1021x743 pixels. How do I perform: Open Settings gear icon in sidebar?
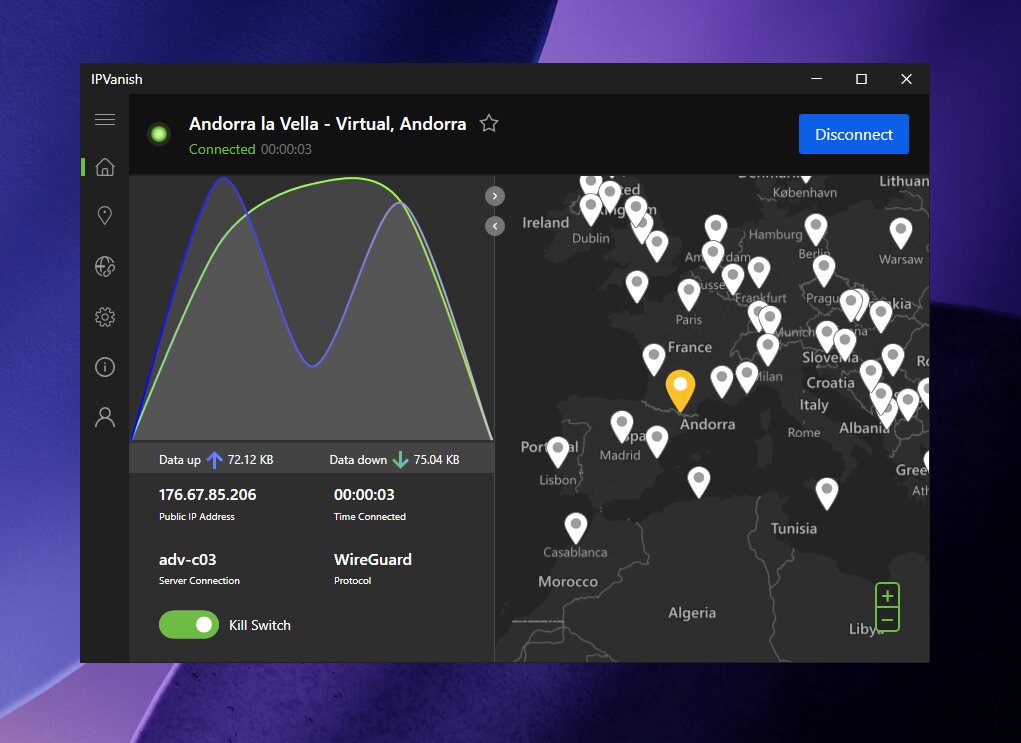[105, 317]
